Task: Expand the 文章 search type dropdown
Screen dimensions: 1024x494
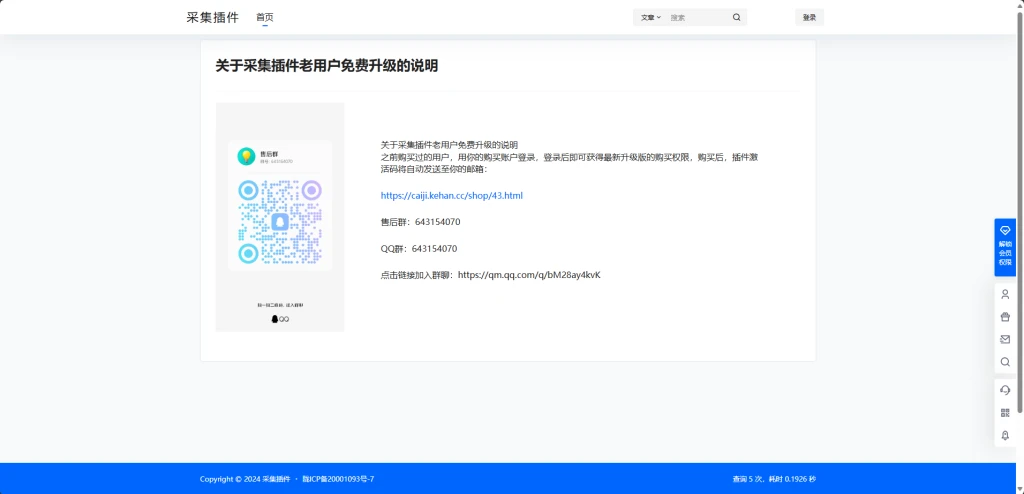Action: pos(650,18)
